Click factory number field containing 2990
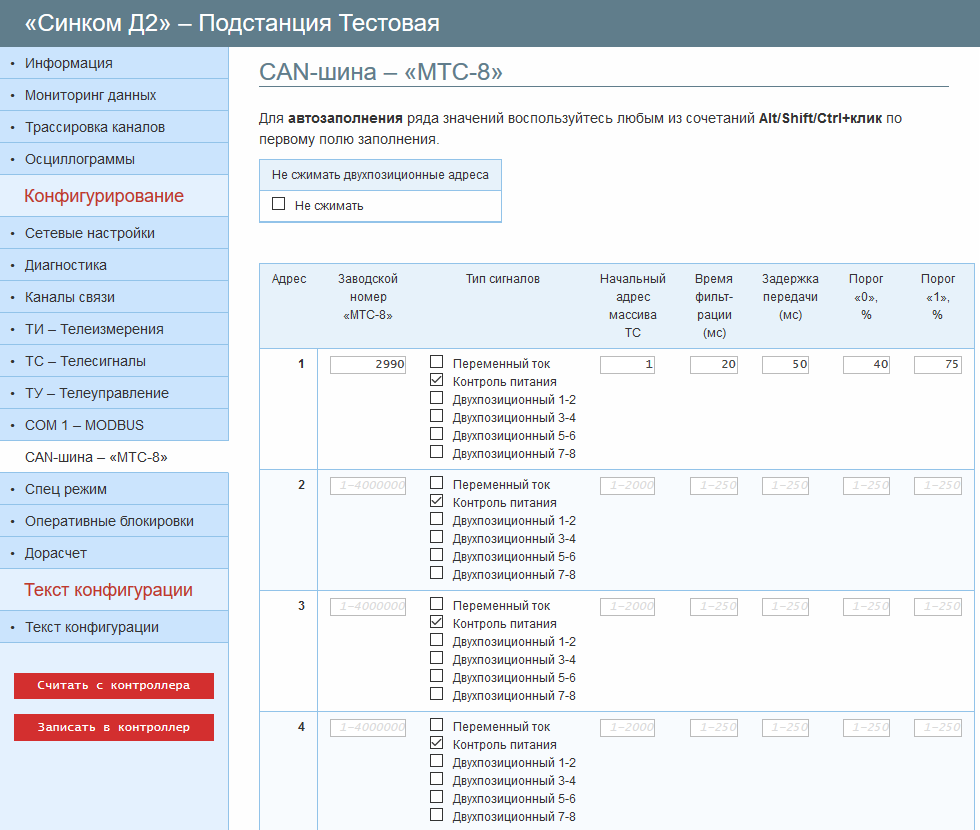The height and width of the screenshot is (830, 980). pos(368,365)
